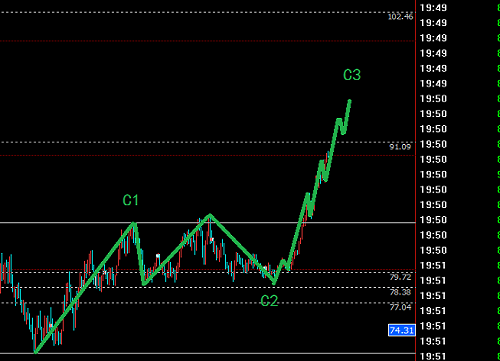Select the 79.72 price level label
This screenshot has height=361, width=500.
click(400, 277)
